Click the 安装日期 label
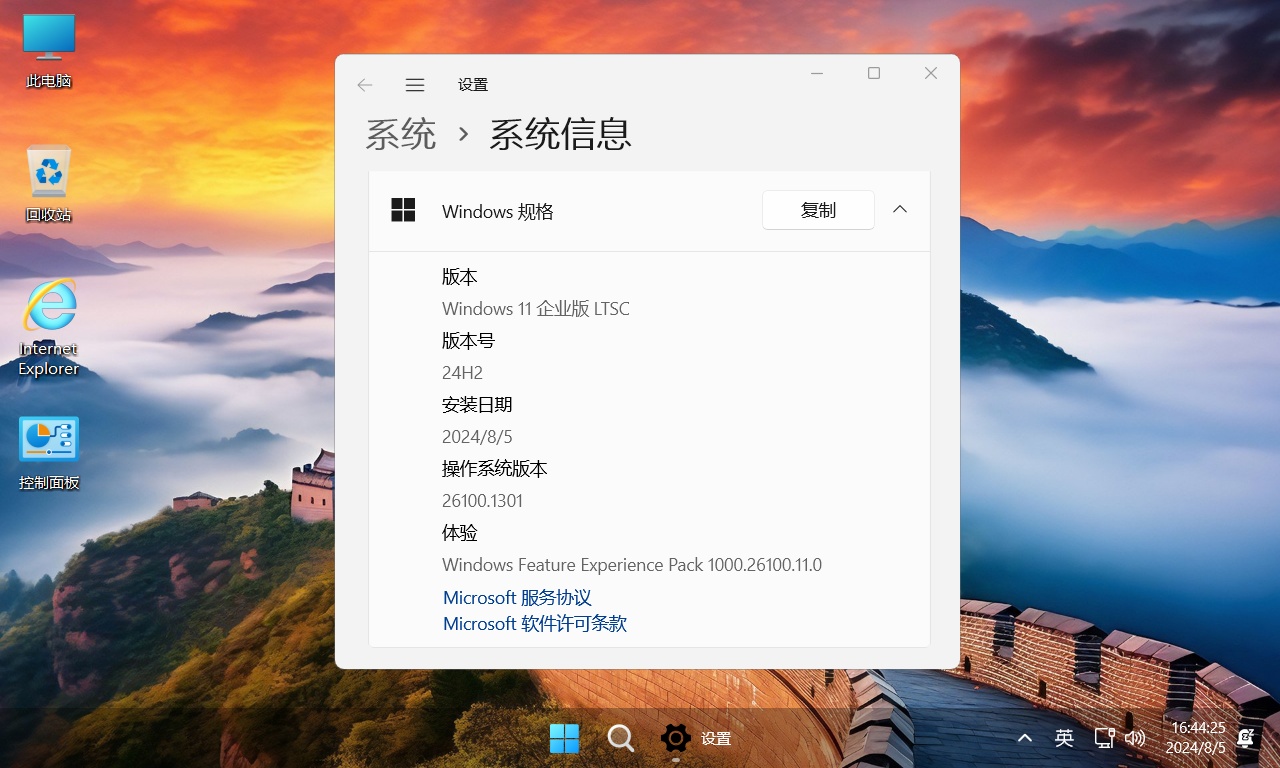The height and width of the screenshot is (768, 1280). (477, 405)
